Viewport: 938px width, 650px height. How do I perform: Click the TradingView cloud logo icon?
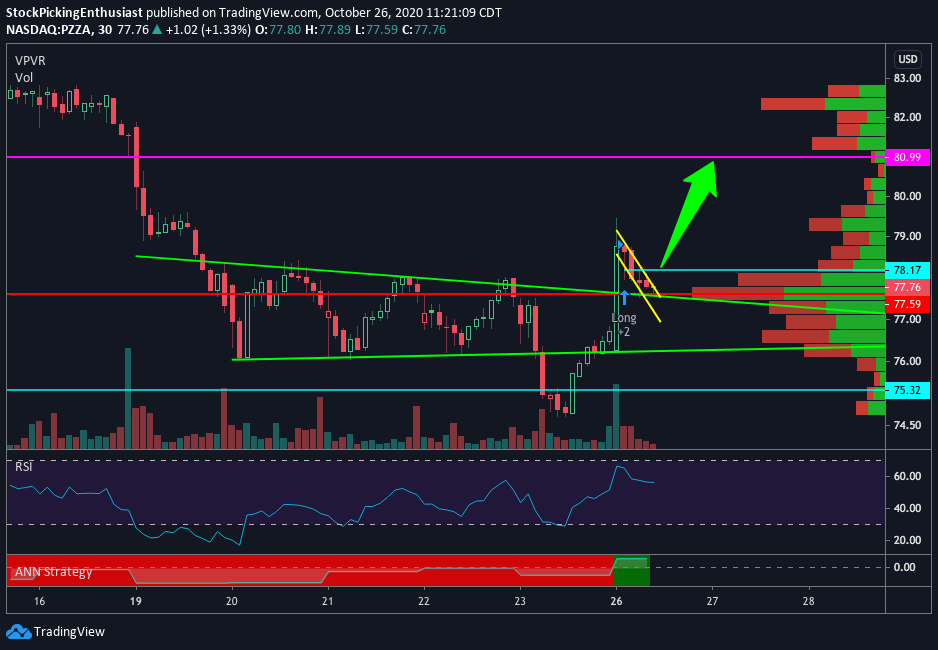tap(18, 631)
